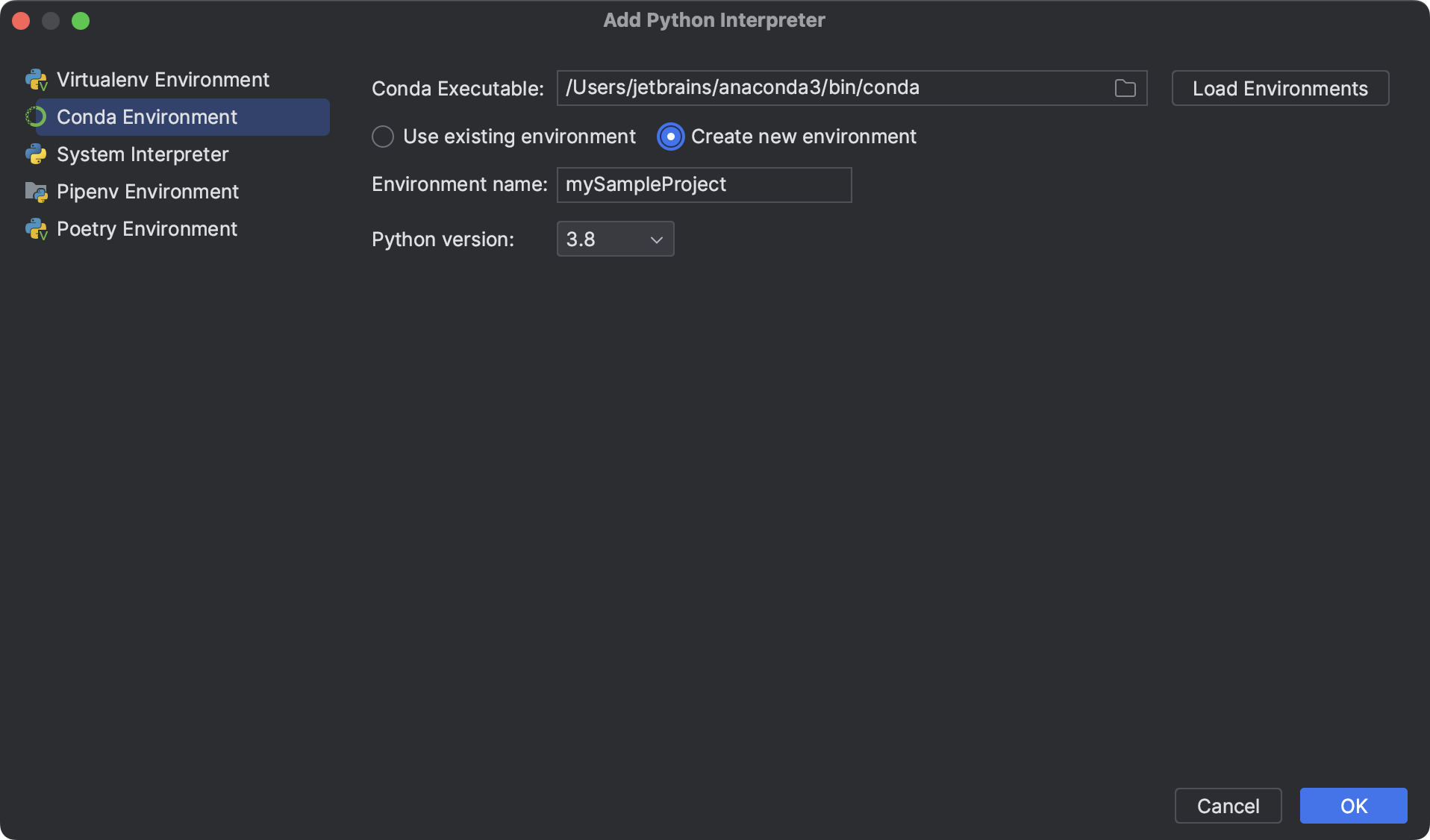Select the Pipenv Environment sidebar entry
The width and height of the screenshot is (1430, 840).
[147, 192]
